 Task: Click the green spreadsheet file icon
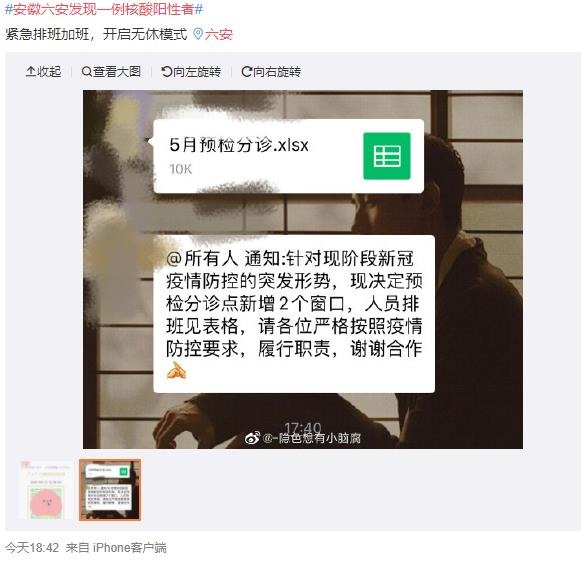[386, 156]
